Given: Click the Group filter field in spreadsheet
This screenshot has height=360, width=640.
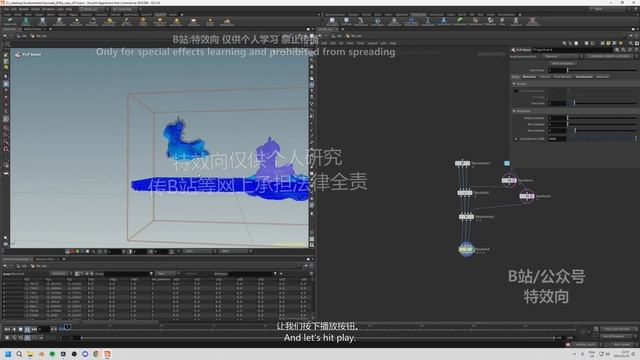Looking at the screenshot, I should tap(127, 273).
